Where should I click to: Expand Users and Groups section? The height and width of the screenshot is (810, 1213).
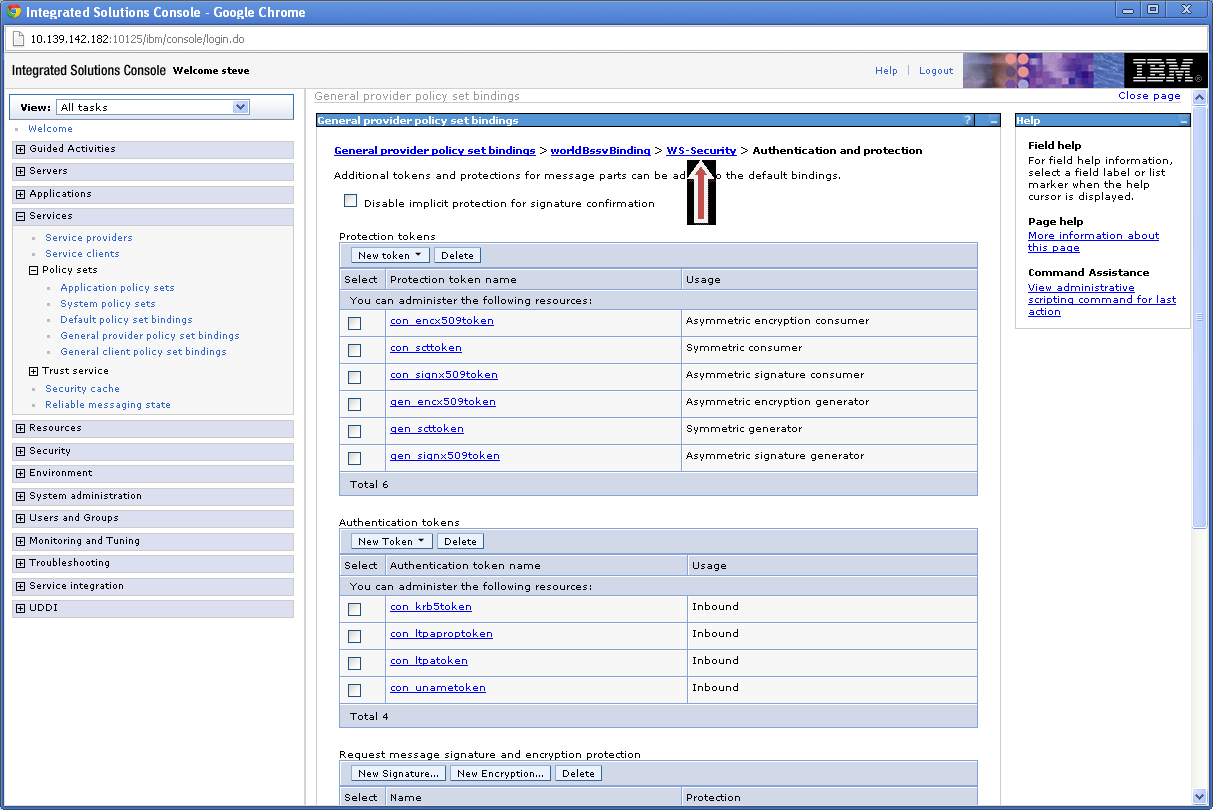click(x=21, y=518)
